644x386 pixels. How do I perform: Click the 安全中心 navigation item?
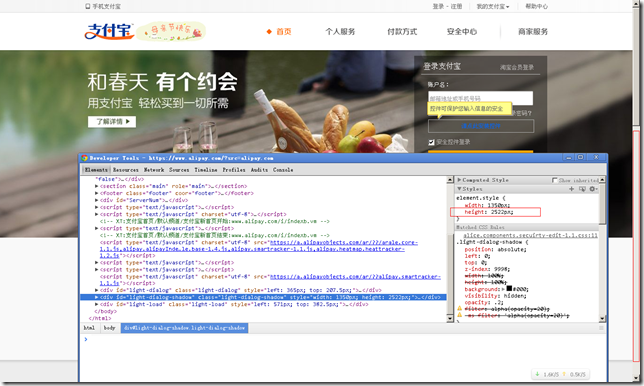pos(462,32)
